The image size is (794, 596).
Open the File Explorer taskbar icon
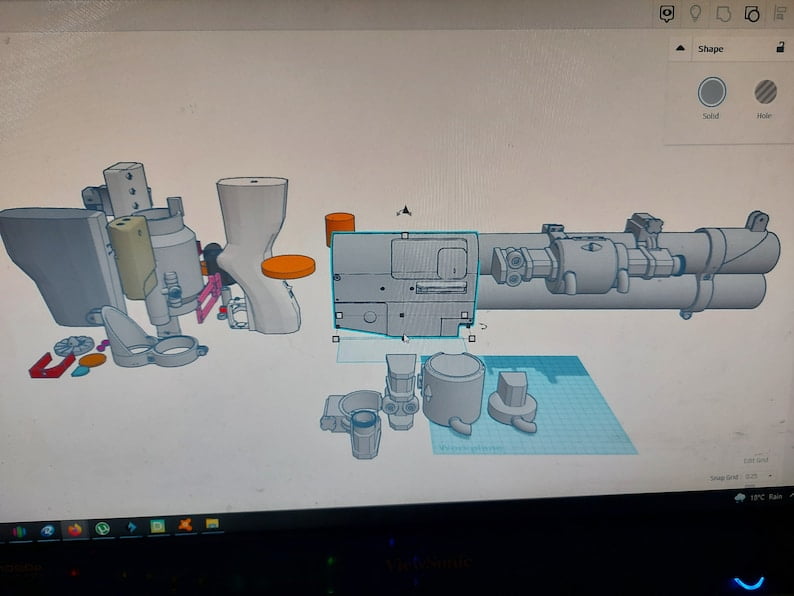coord(212,524)
